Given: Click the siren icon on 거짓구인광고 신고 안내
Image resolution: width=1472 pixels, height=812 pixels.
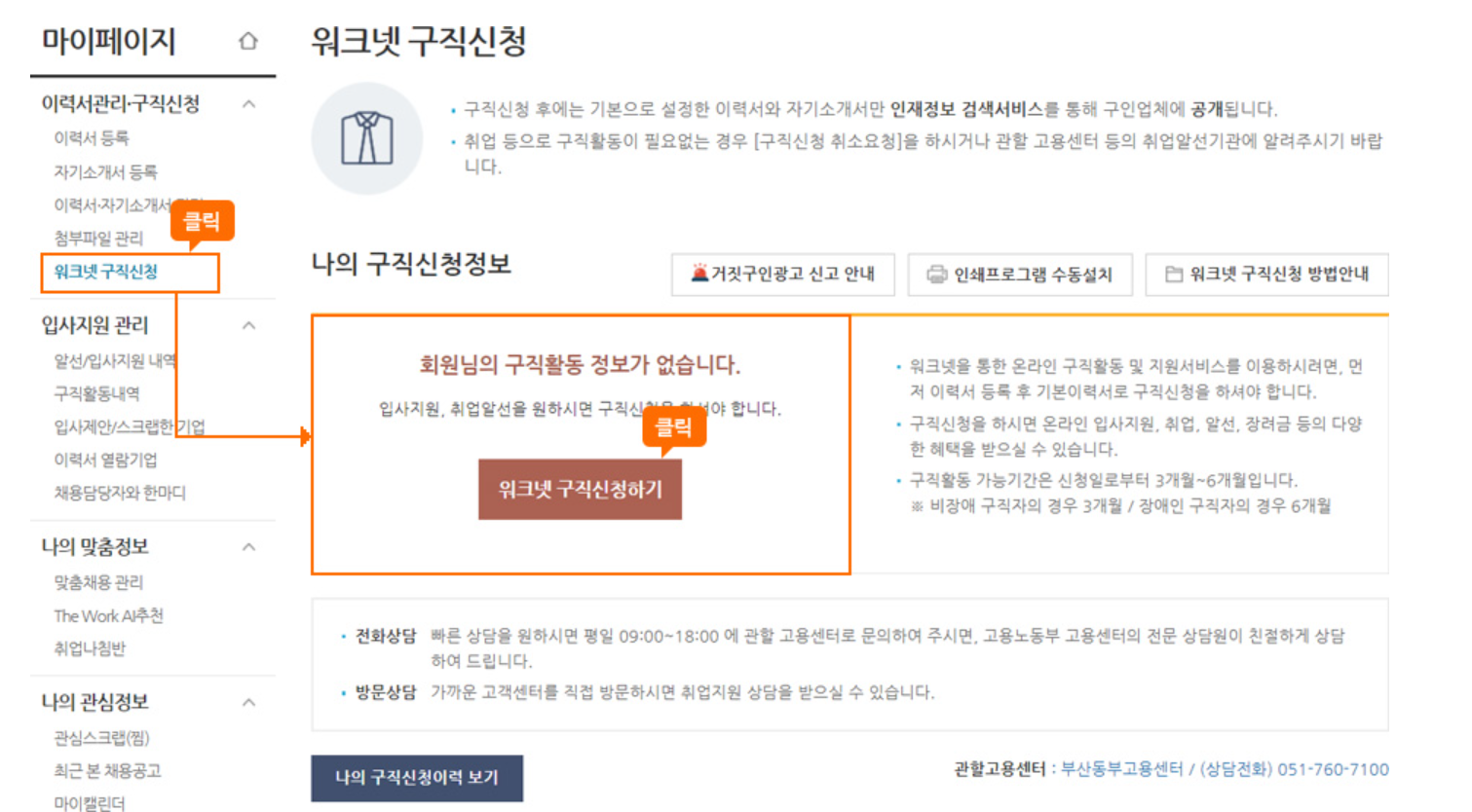Looking at the screenshot, I should point(699,273).
